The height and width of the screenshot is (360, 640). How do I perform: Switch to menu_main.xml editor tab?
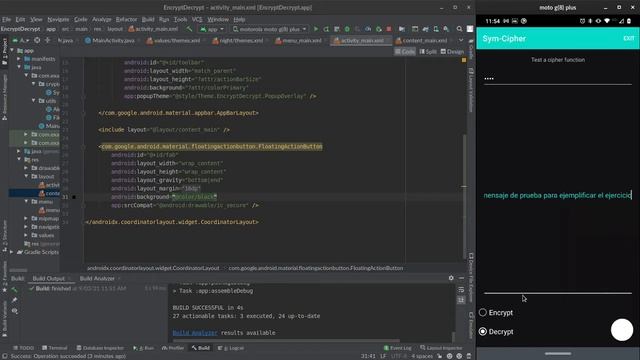tap(301, 40)
